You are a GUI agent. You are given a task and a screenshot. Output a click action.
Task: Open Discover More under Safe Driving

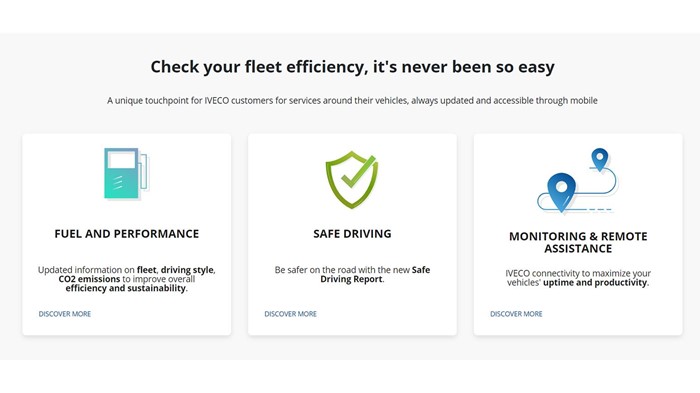(x=291, y=314)
